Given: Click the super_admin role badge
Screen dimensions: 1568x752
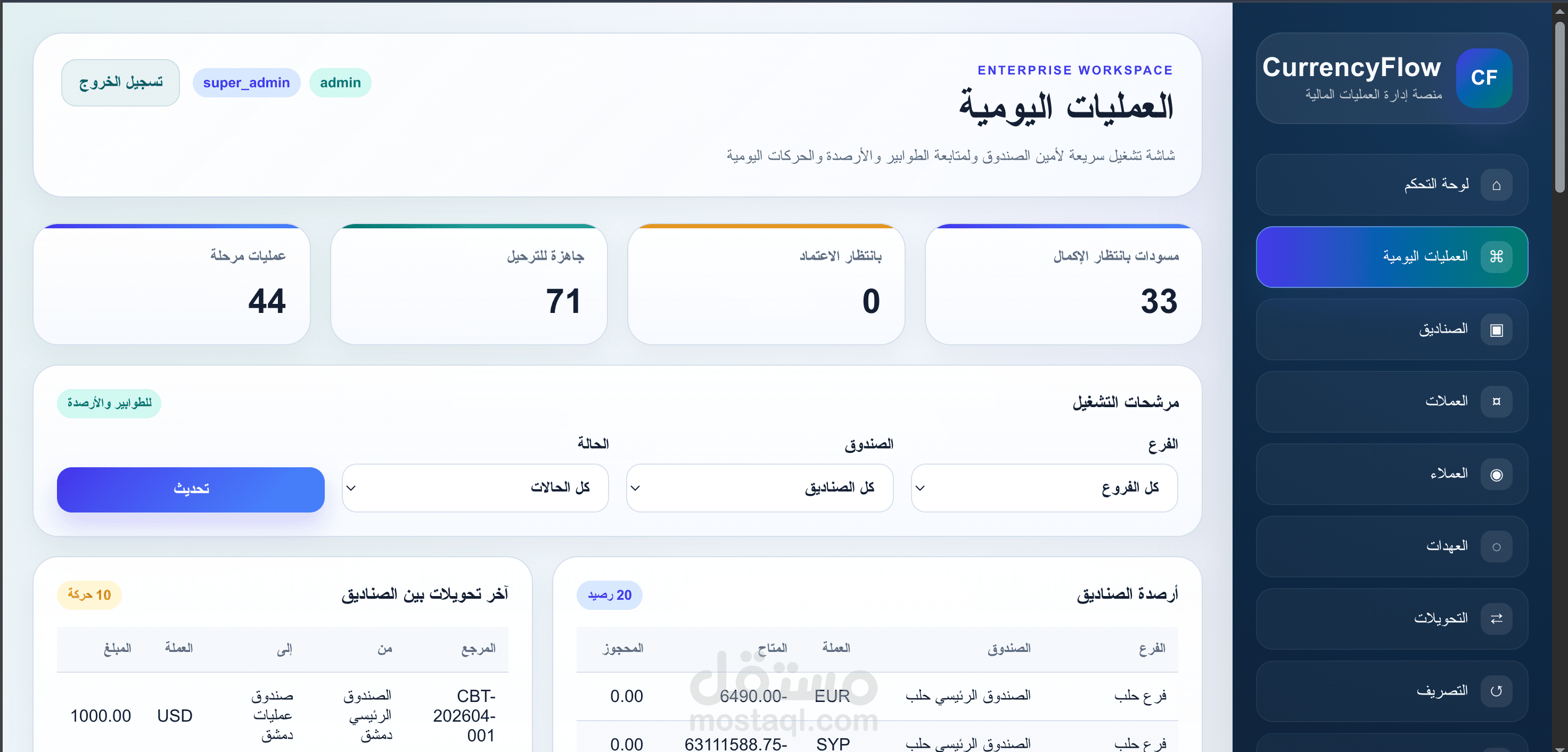Looking at the screenshot, I should (246, 82).
